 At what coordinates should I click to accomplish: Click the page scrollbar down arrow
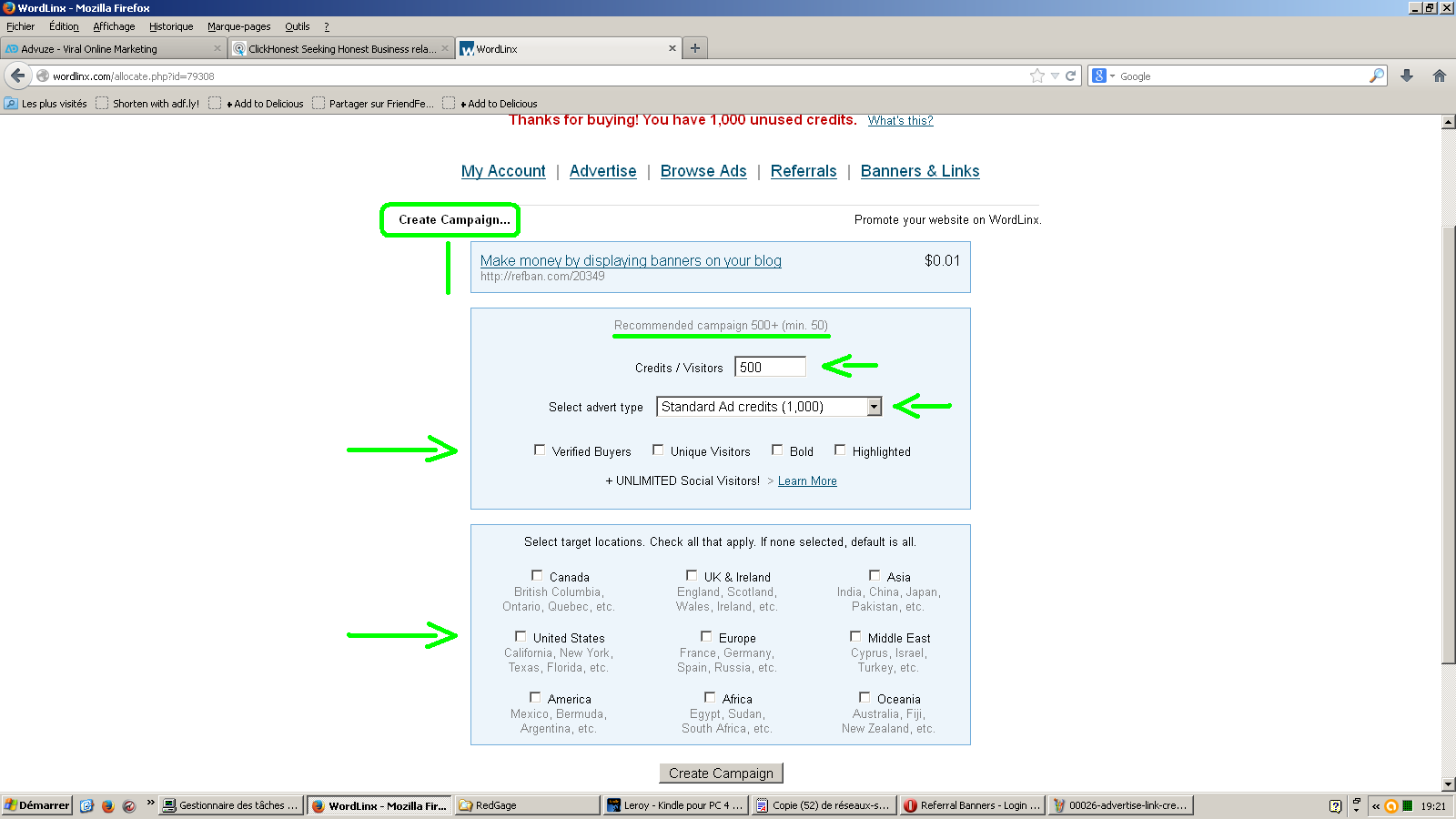(x=1448, y=784)
